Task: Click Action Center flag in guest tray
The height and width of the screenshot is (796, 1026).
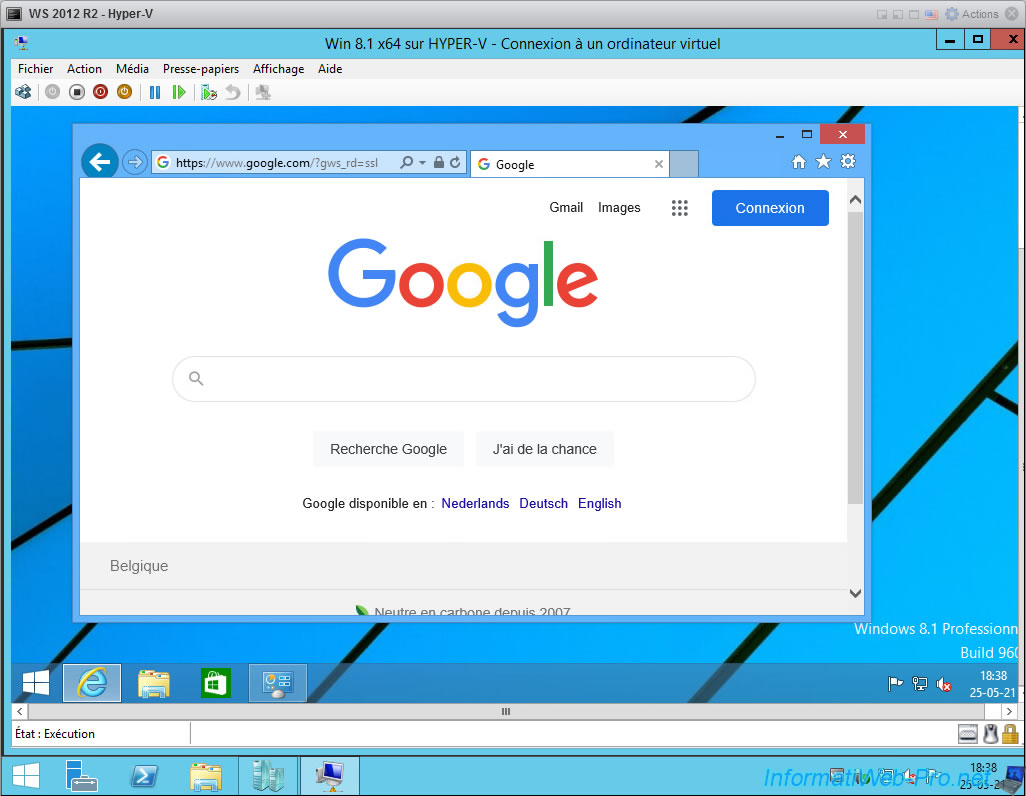Action: (895, 684)
